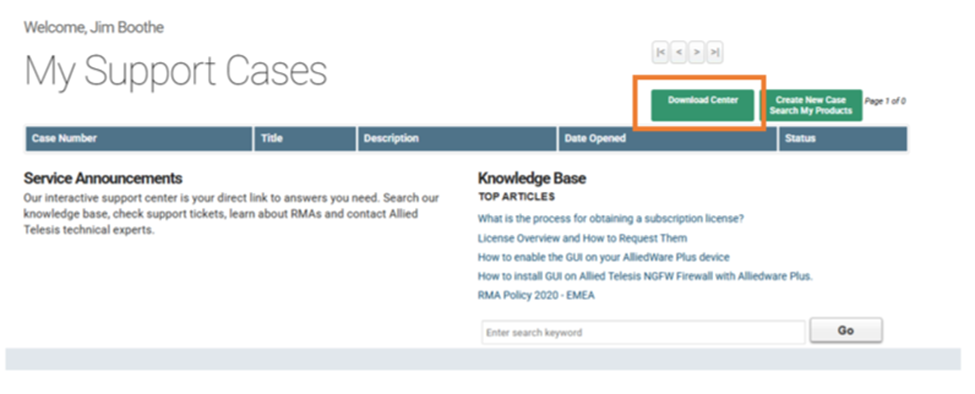Open License Overview and How to Request article
This screenshot has width=975, height=394.
coord(582,238)
